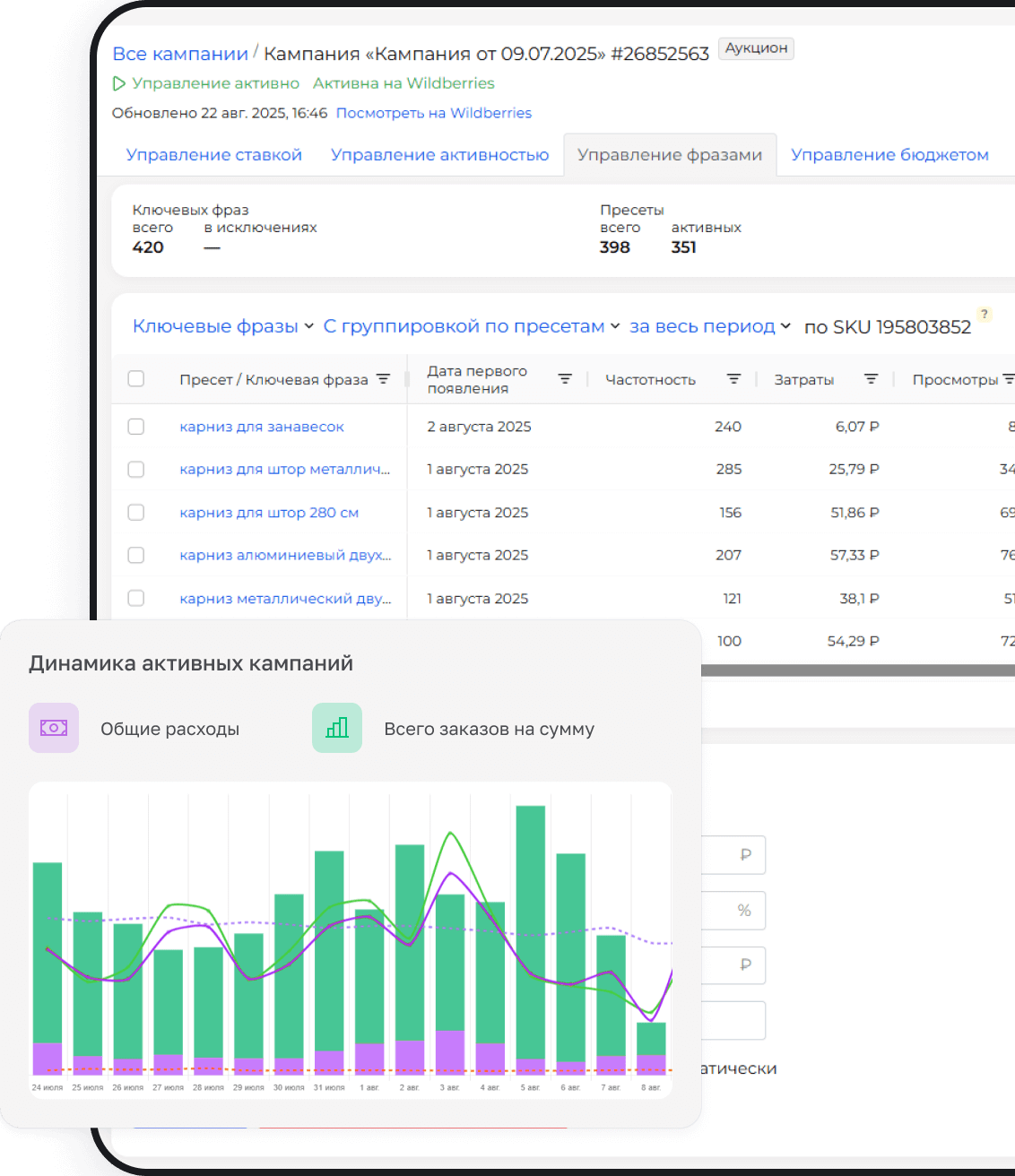Screen dimensions: 1015x1176
Task: Click filter icon beside Пресет / Ключевая фраза
Action: tap(383, 379)
